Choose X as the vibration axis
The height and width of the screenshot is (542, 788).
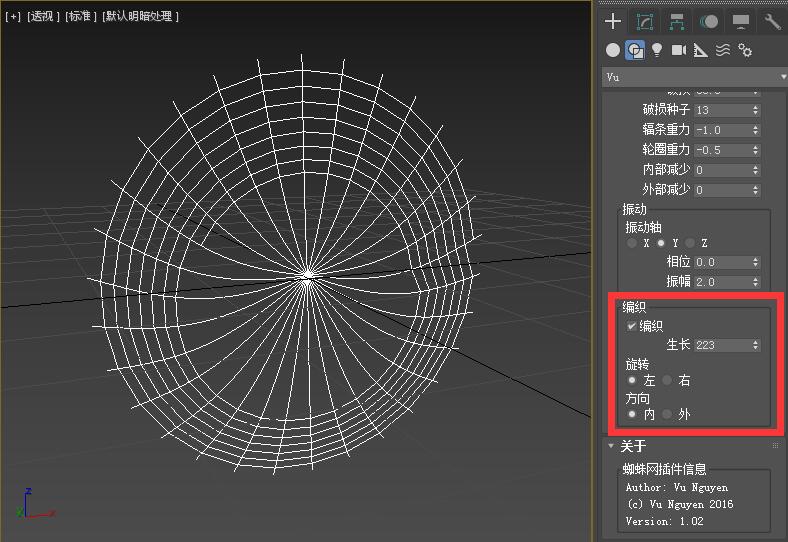tap(632, 243)
